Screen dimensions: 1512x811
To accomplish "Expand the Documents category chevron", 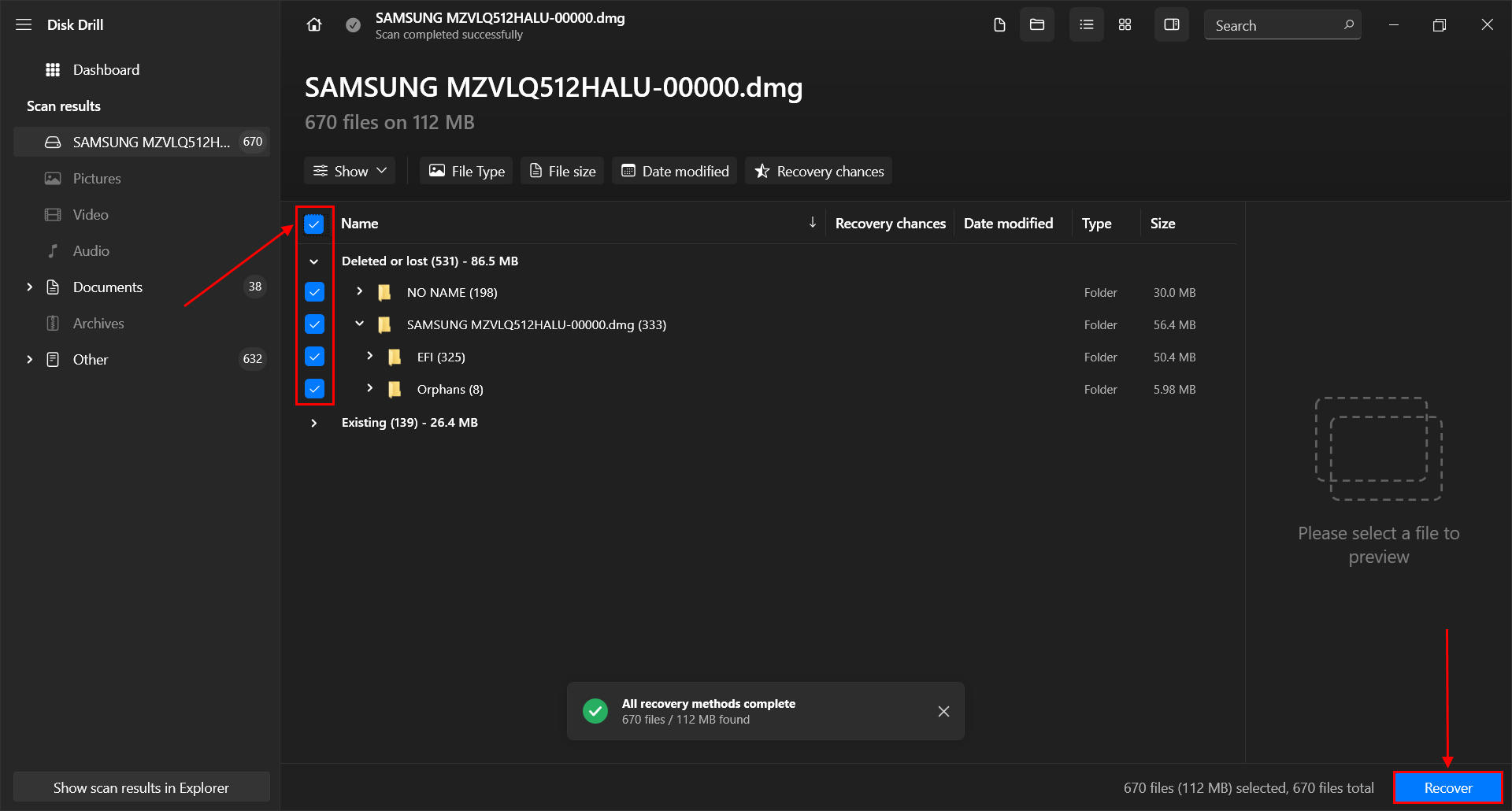I will (x=29, y=287).
